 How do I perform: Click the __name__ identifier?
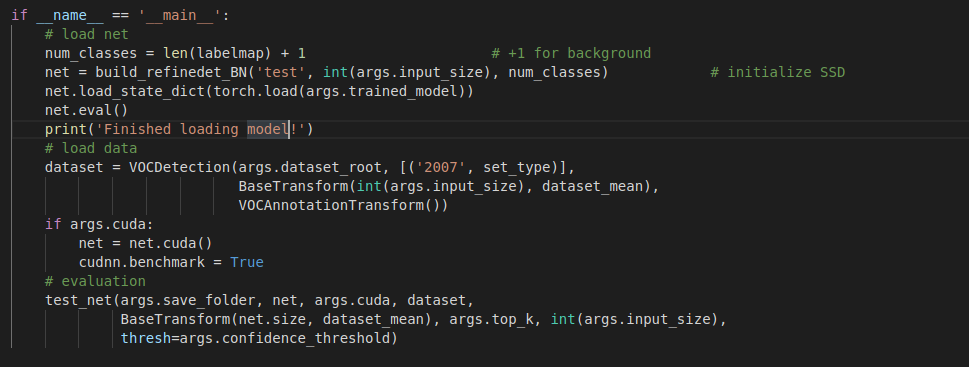point(70,15)
